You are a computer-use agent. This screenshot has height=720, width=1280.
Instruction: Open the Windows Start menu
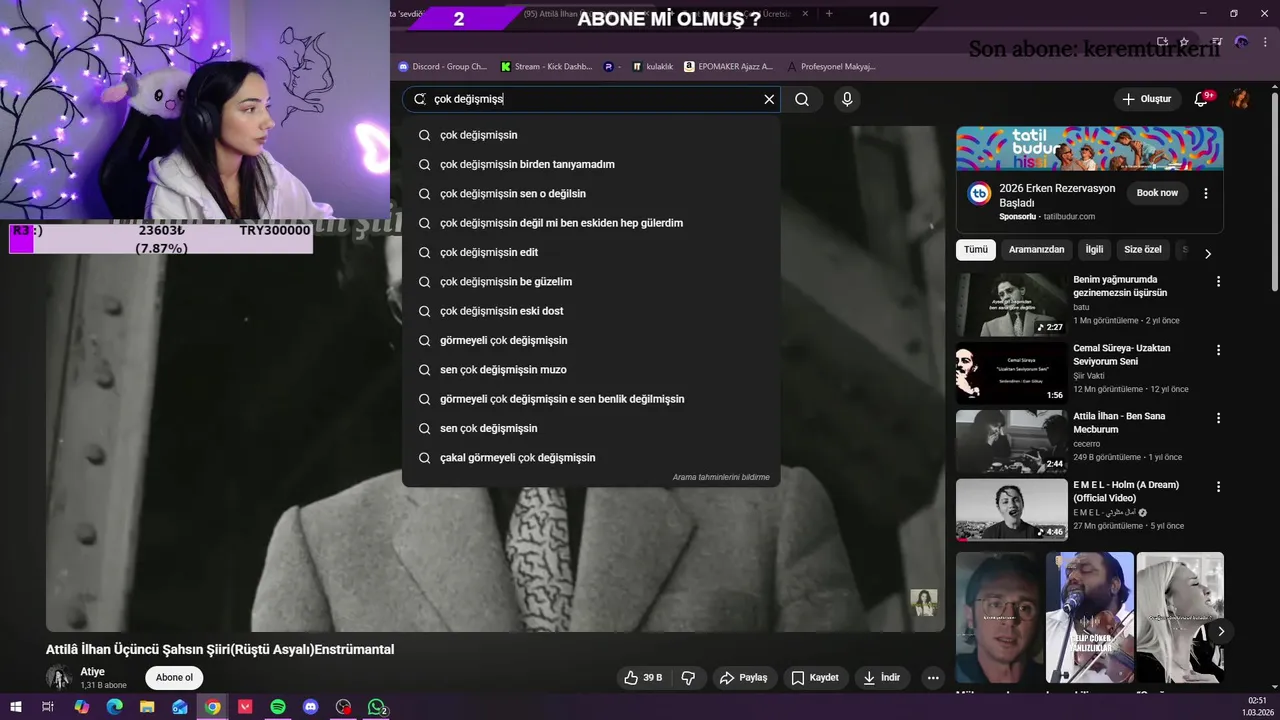coord(14,707)
